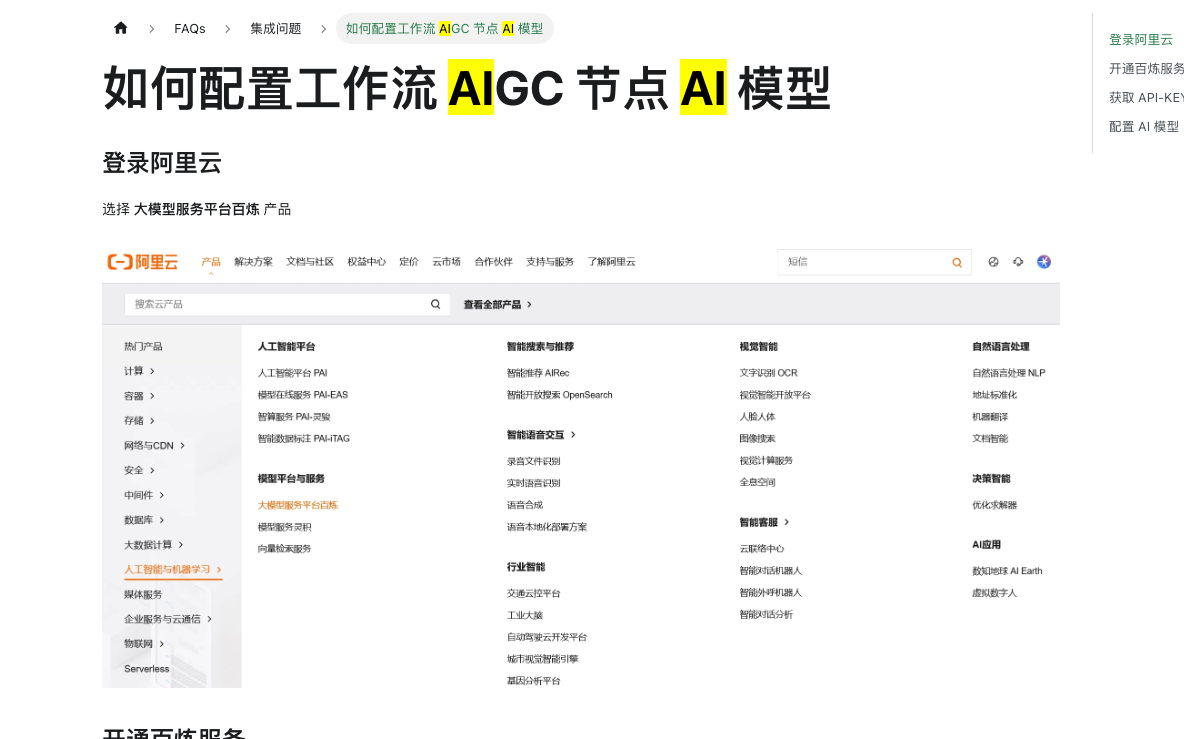
Task: Click the 阿里云 logo in screenshot
Action: click(x=143, y=262)
